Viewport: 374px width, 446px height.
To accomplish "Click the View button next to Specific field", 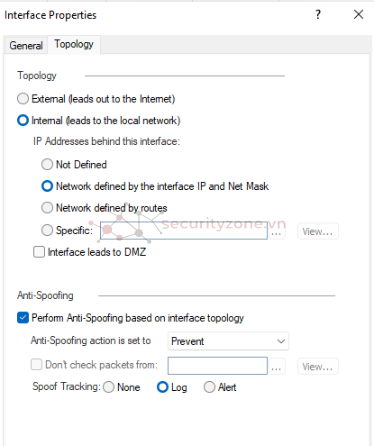I will coord(318,231).
